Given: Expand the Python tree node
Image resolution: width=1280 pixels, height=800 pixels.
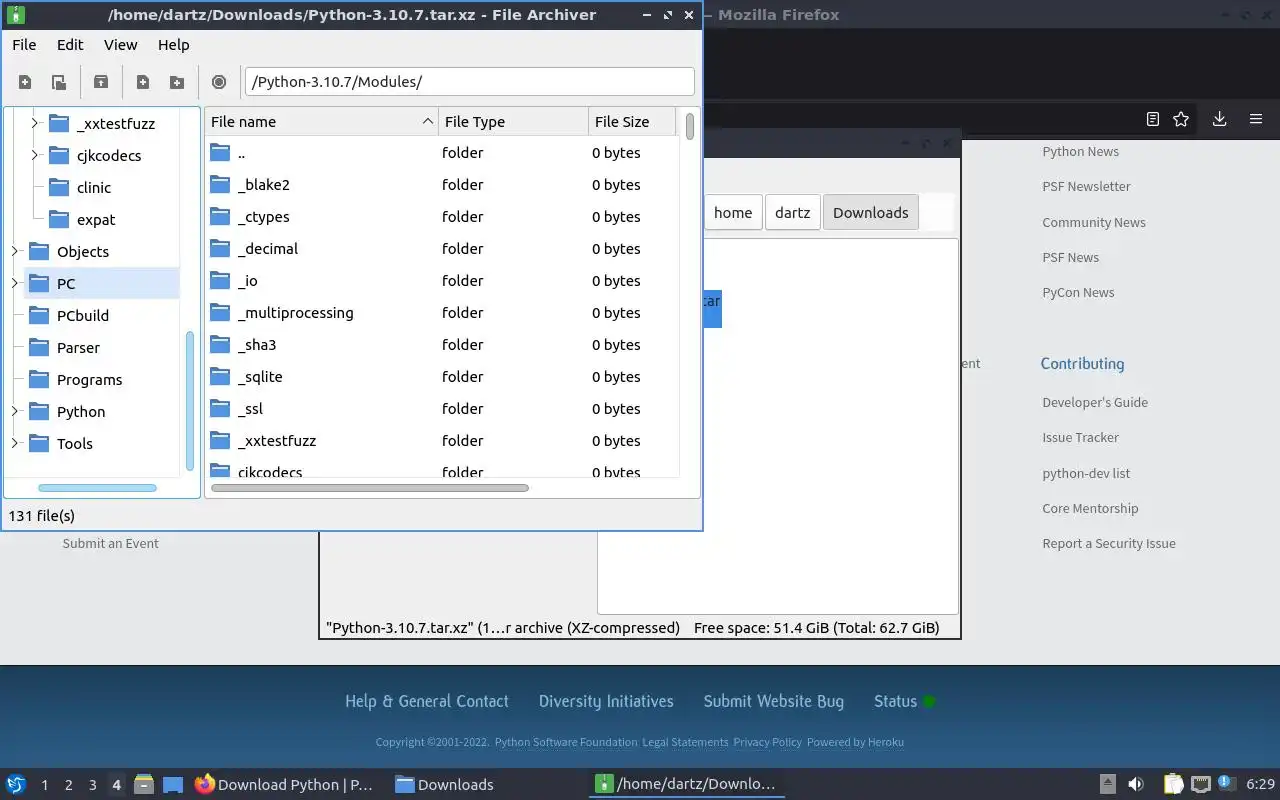Looking at the screenshot, I should coord(15,412).
